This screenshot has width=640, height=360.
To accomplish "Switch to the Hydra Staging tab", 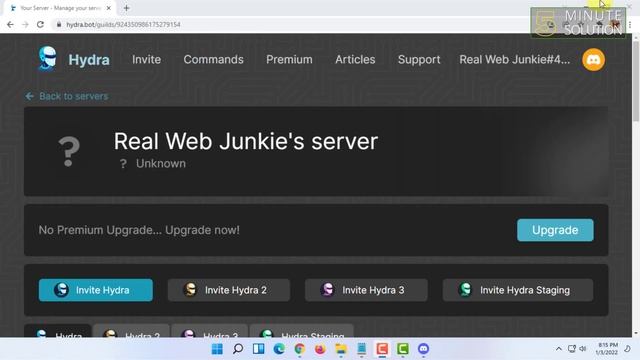I will pyautogui.click(x=302, y=331).
